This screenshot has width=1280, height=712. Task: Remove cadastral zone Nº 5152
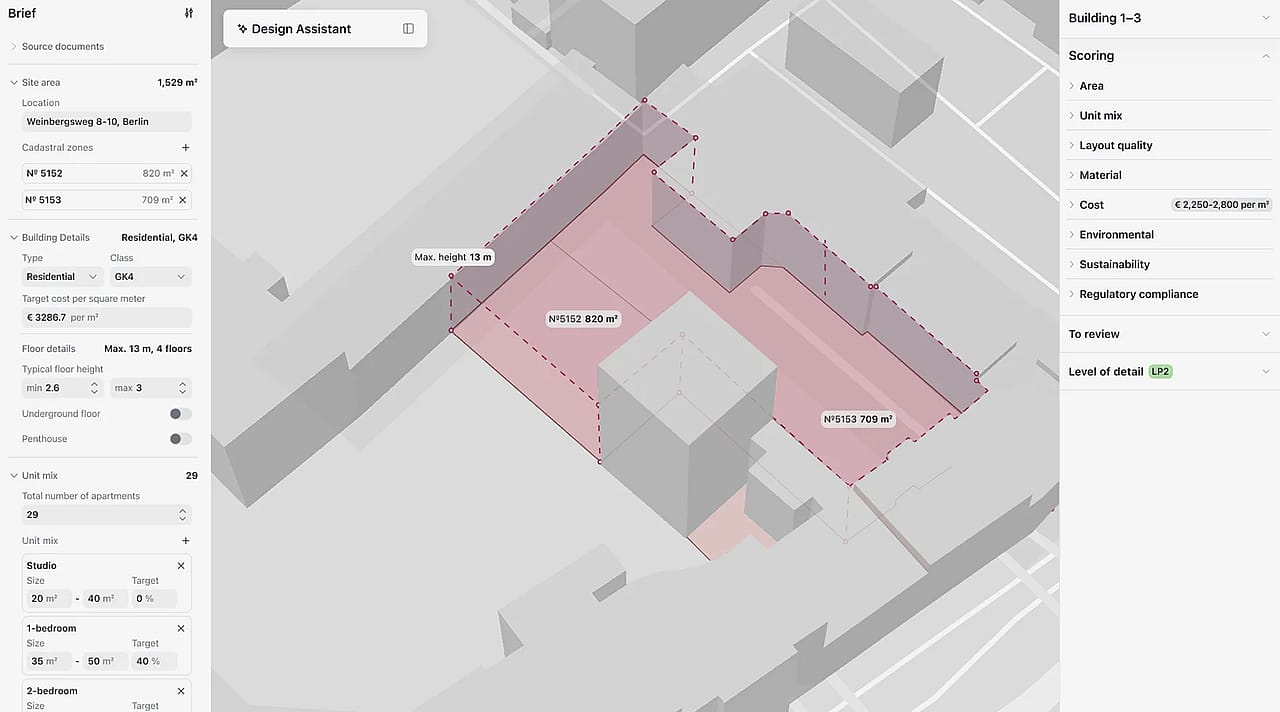[183, 174]
